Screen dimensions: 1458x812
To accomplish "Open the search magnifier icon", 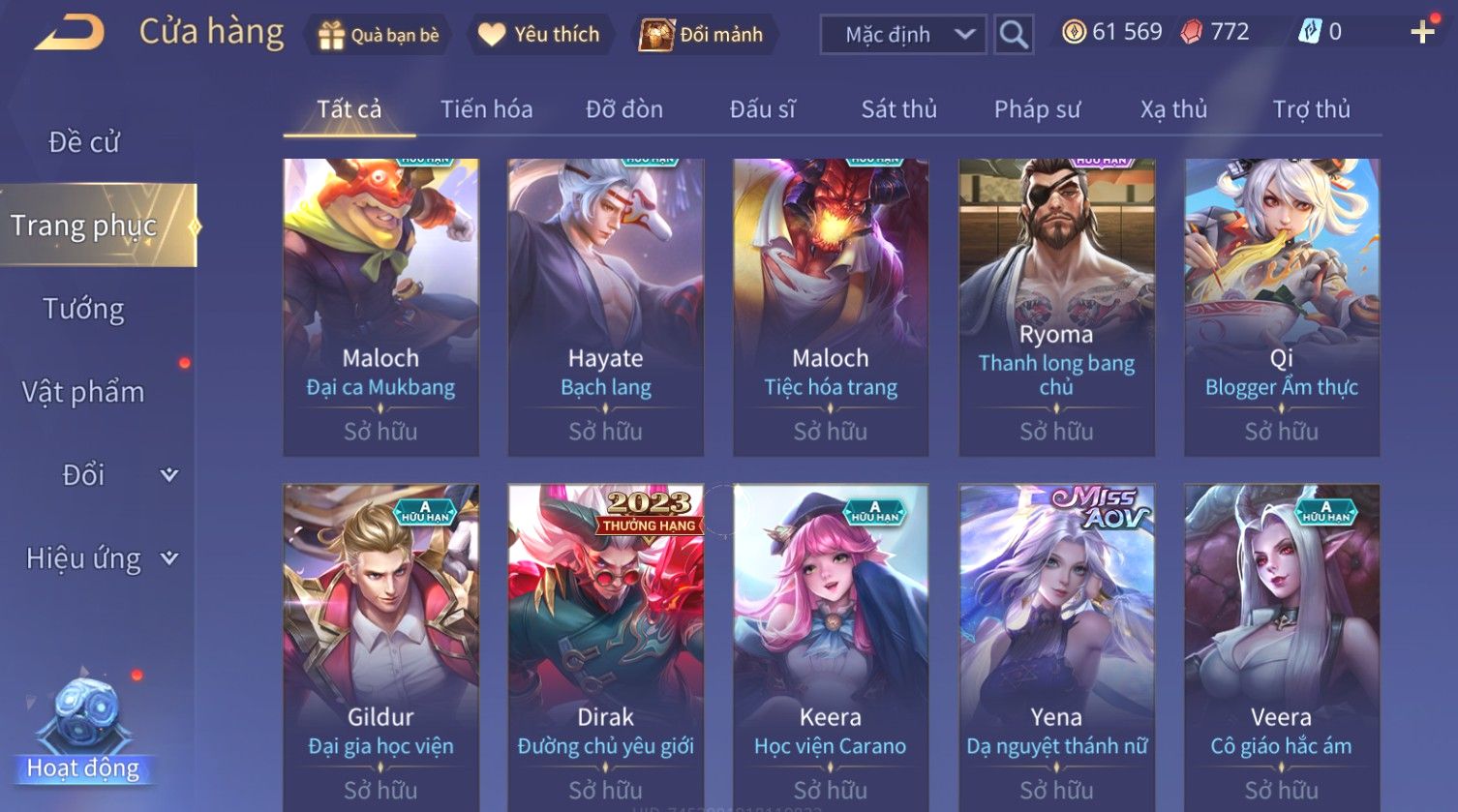I will click(1014, 35).
